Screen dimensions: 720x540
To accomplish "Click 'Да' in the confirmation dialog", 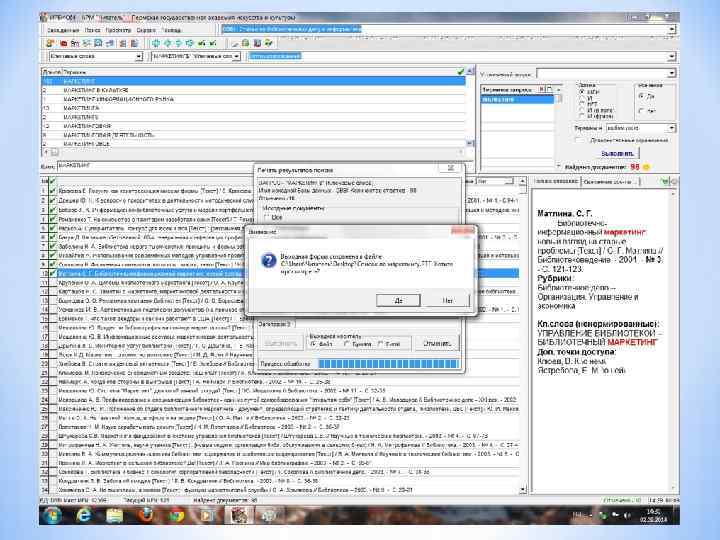I will coord(398,300).
